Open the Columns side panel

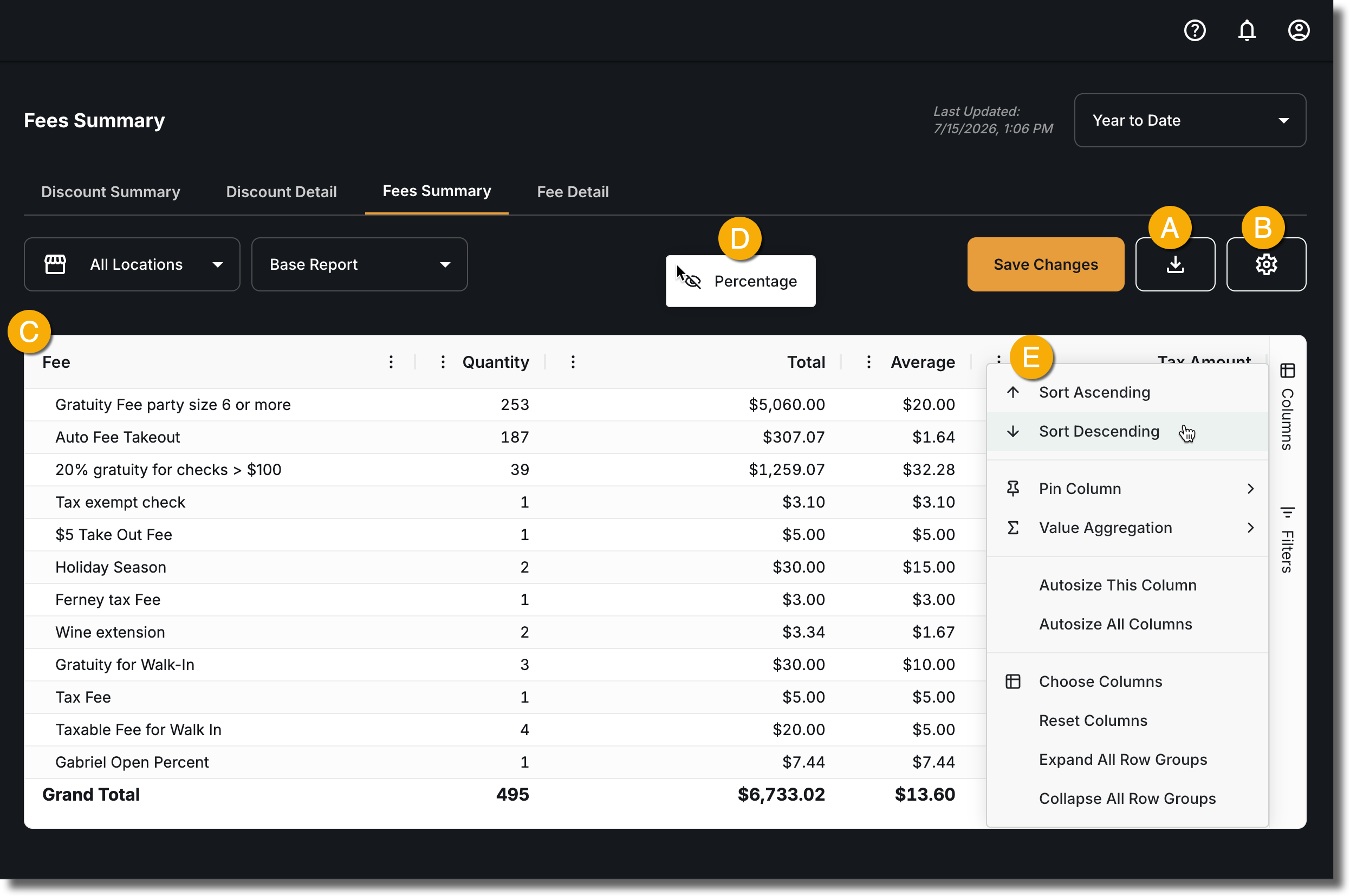(x=1287, y=407)
